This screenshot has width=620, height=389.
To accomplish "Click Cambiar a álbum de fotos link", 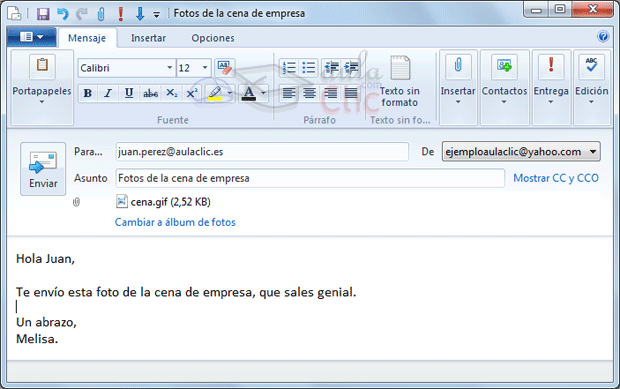I will click(x=175, y=222).
